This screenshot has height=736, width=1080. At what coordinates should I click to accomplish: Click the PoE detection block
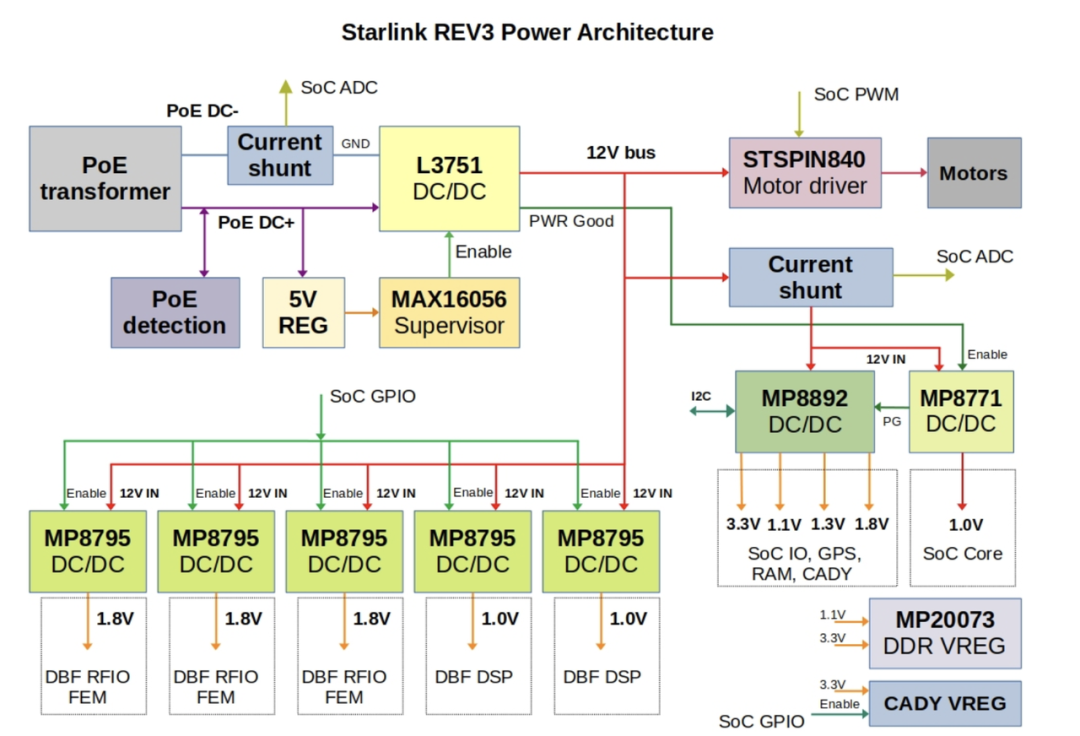pos(175,312)
